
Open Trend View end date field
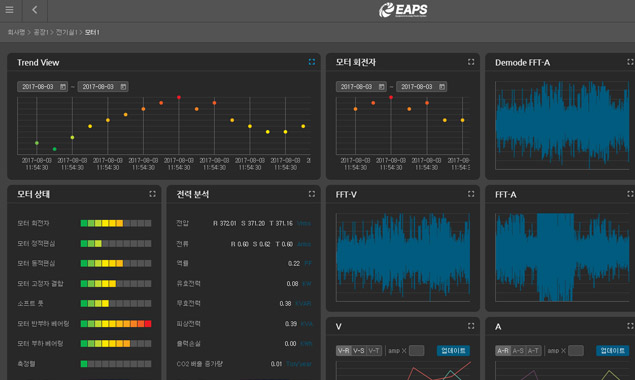point(103,87)
